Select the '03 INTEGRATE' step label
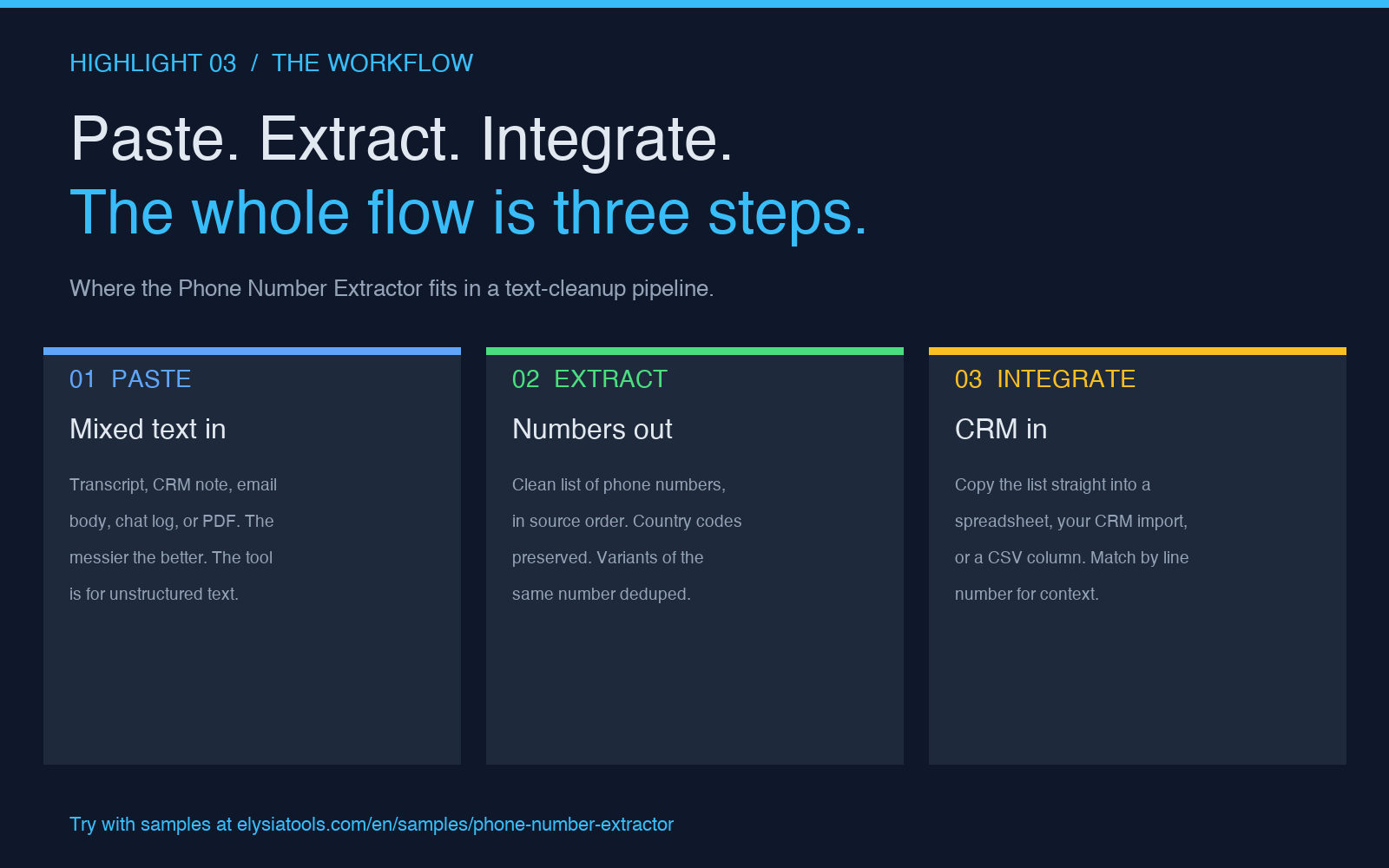The height and width of the screenshot is (868, 1389). tap(1045, 379)
